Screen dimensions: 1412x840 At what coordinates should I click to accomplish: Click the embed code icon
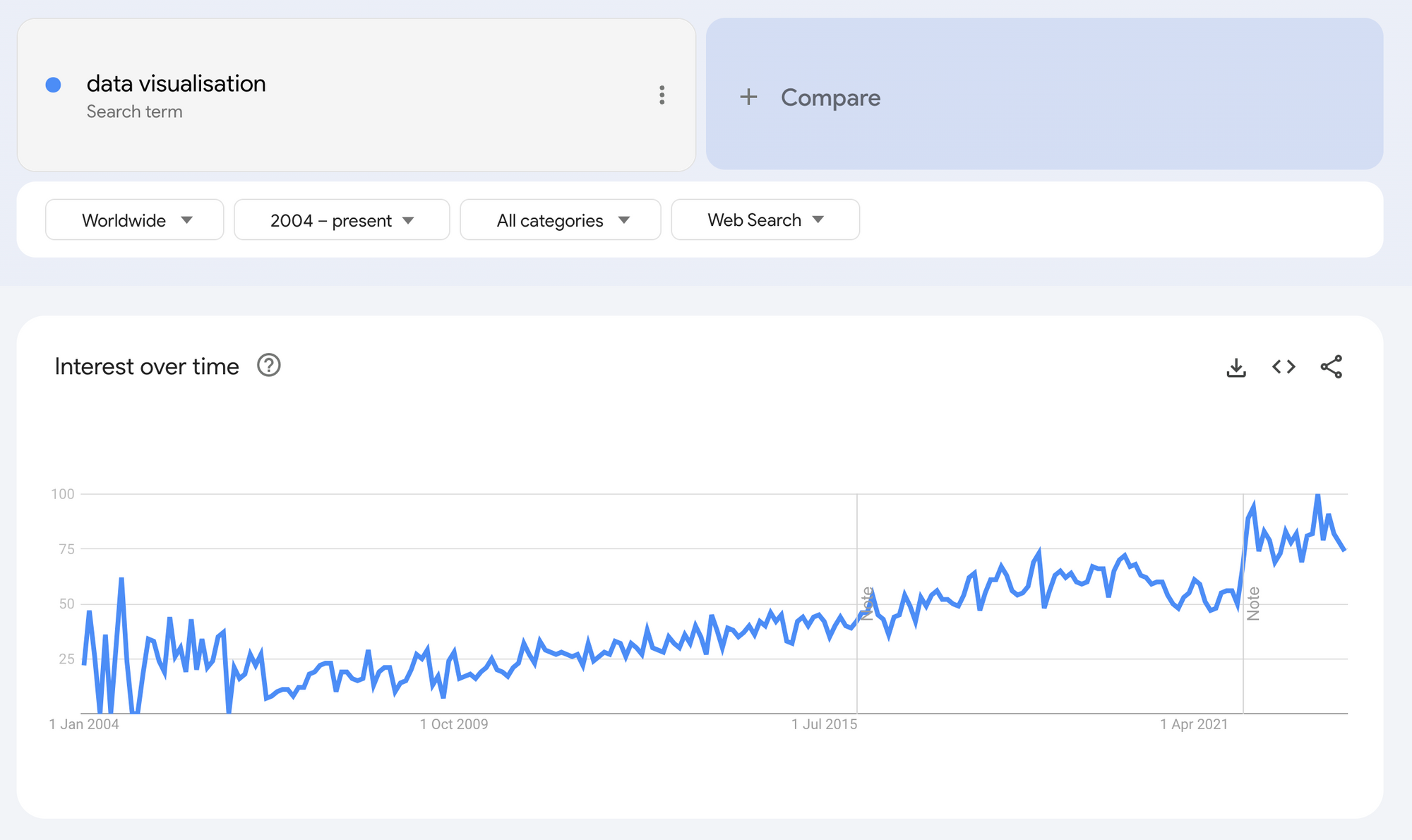pyautogui.click(x=1284, y=367)
